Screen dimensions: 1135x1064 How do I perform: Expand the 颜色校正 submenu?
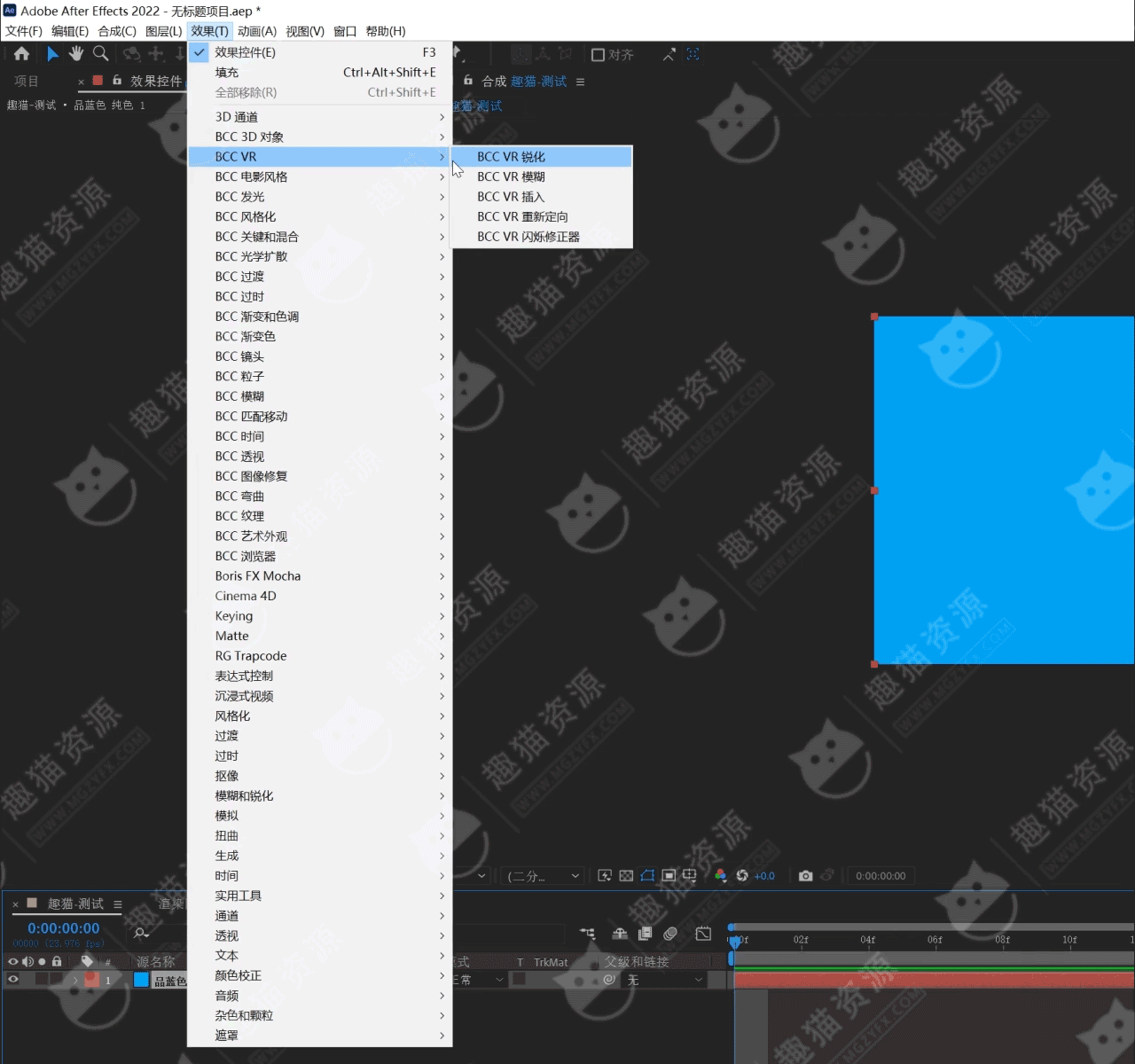coord(320,975)
